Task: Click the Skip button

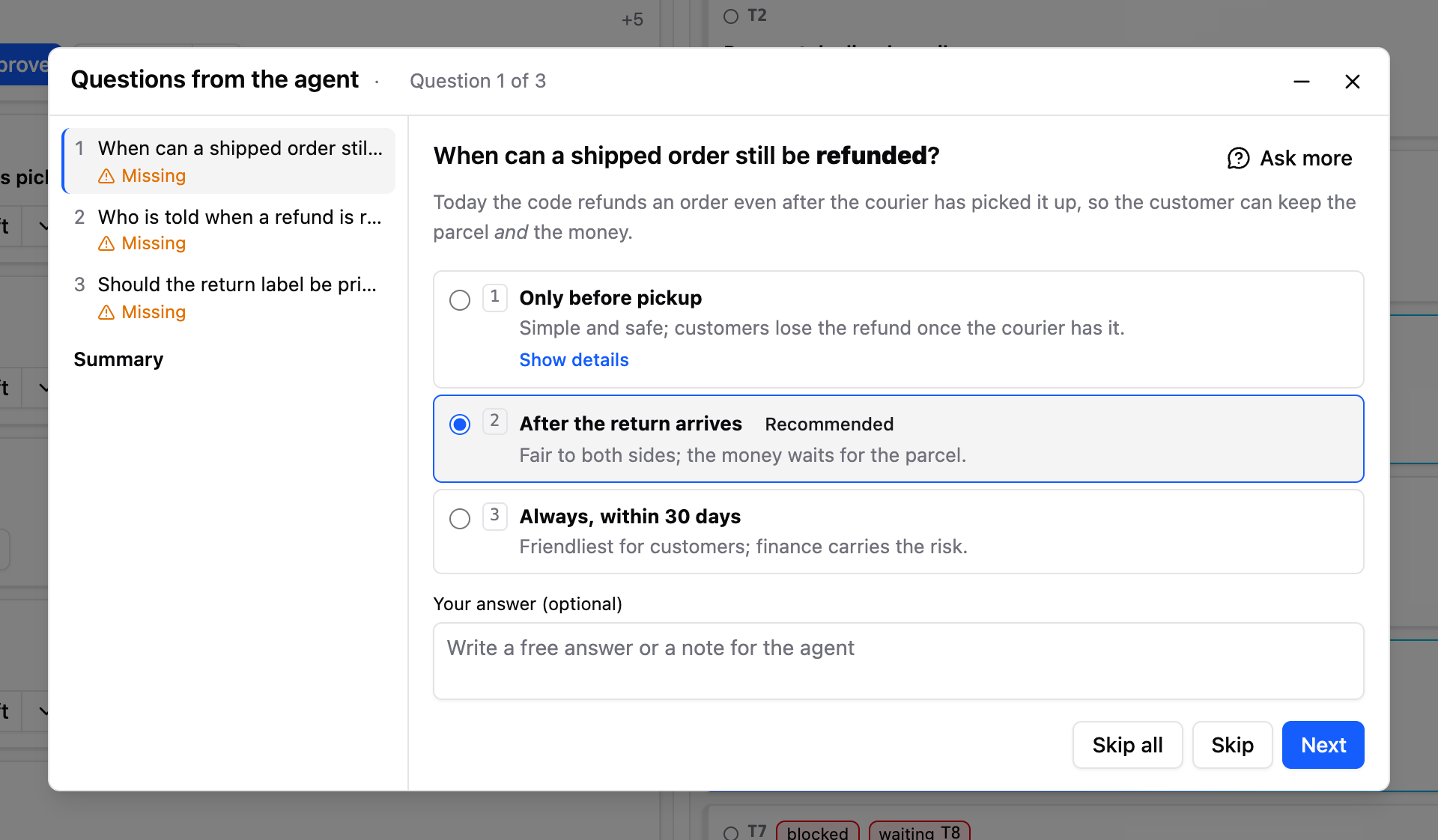Action: pos(1232,745)
